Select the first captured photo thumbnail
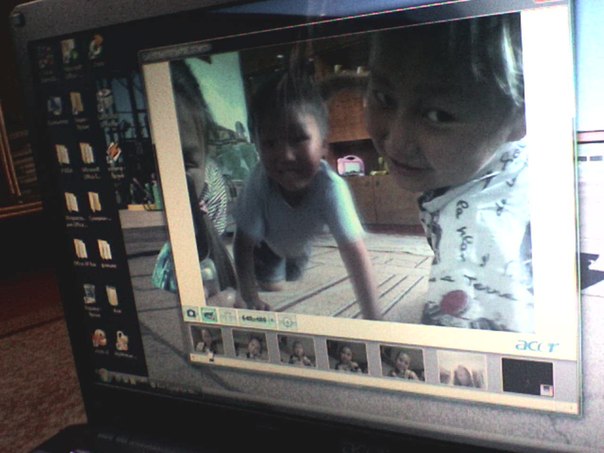 207,342
